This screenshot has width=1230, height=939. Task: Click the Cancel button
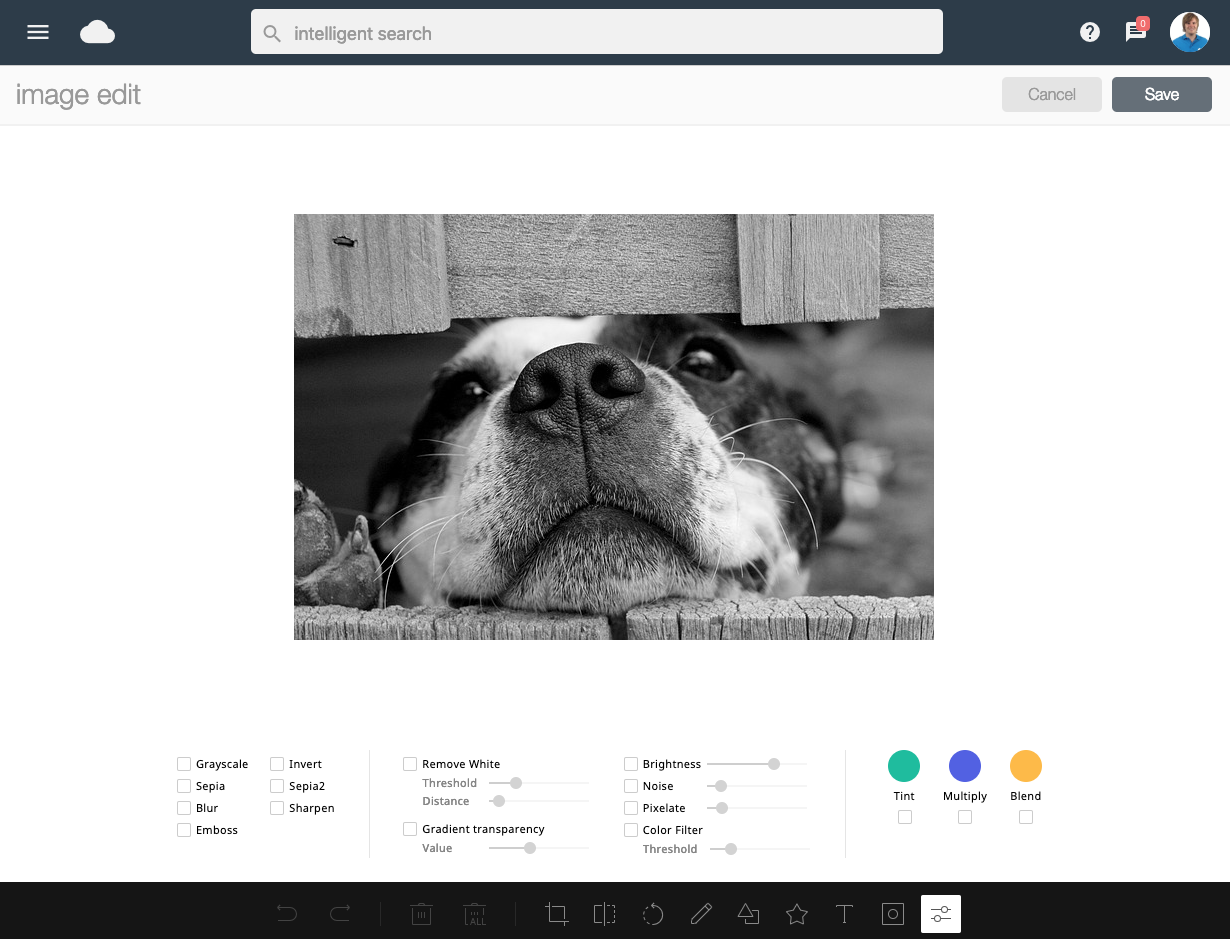point(1051,94)
